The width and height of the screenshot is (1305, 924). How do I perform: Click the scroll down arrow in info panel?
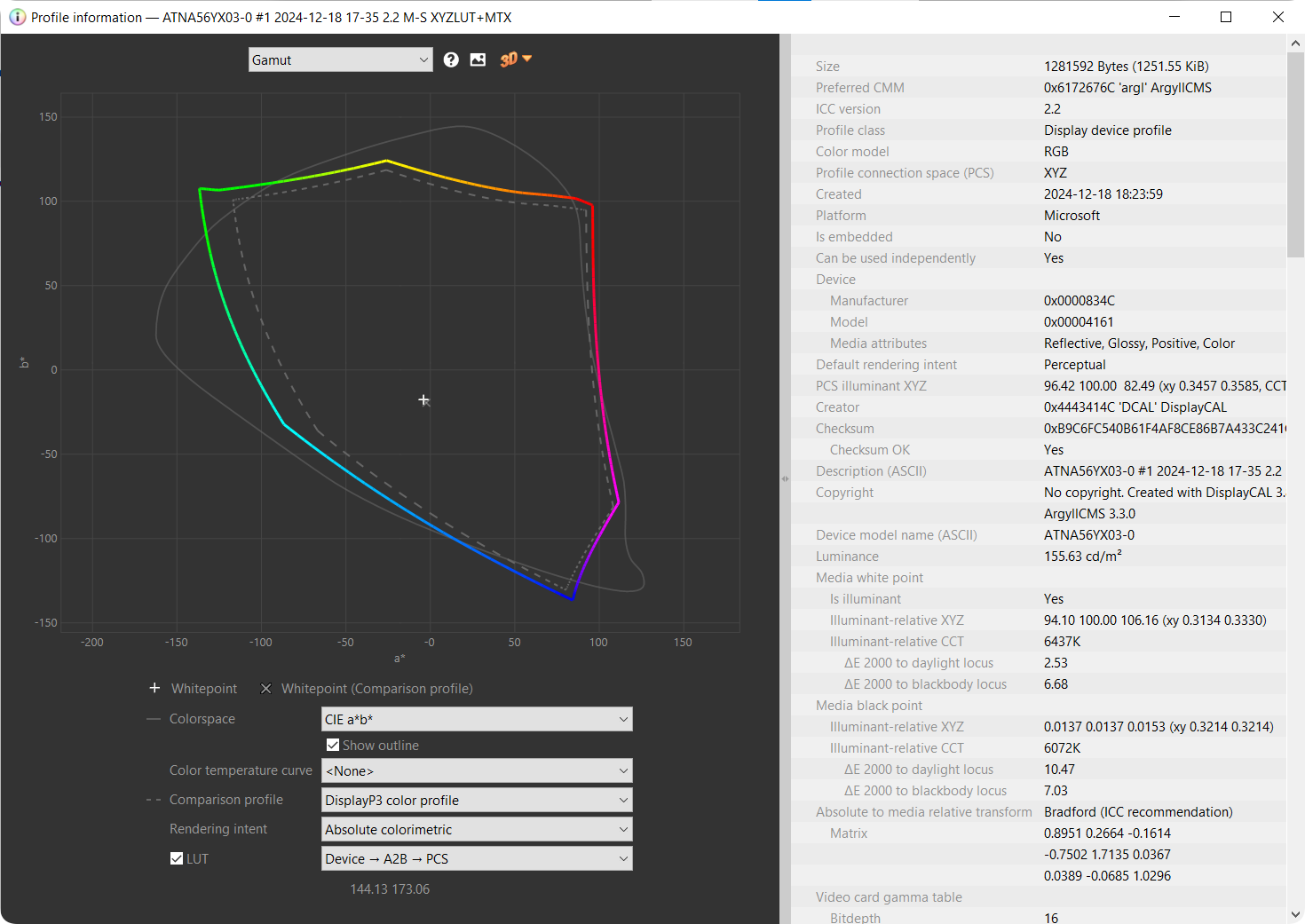[1295, 915]
